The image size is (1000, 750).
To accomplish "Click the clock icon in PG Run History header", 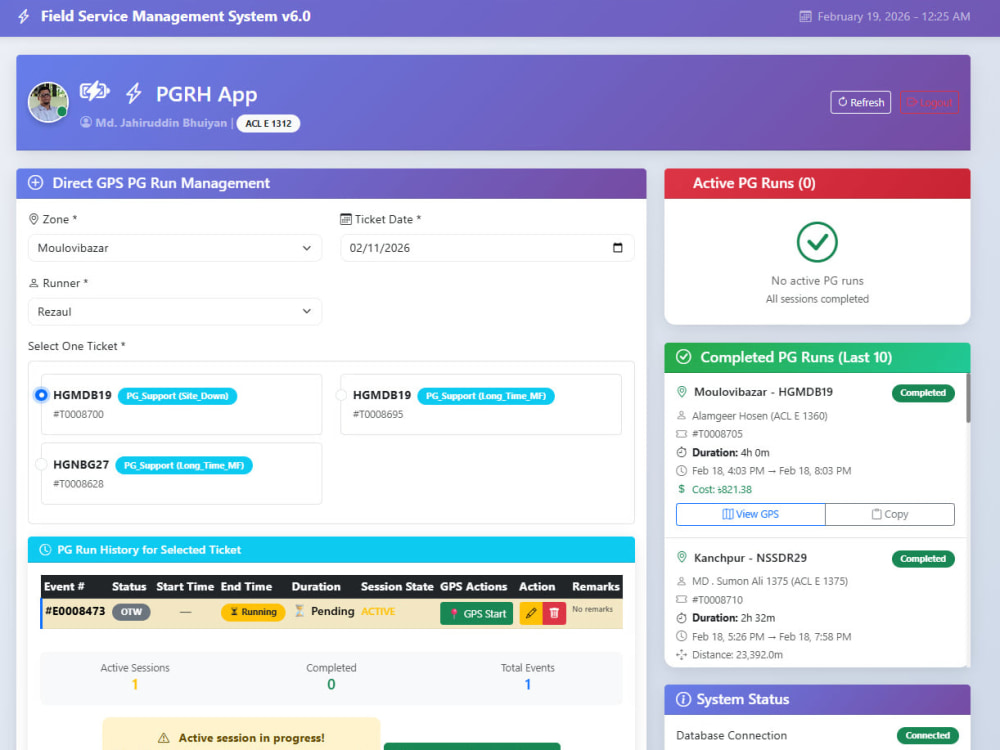I will [x=45, y=550].
